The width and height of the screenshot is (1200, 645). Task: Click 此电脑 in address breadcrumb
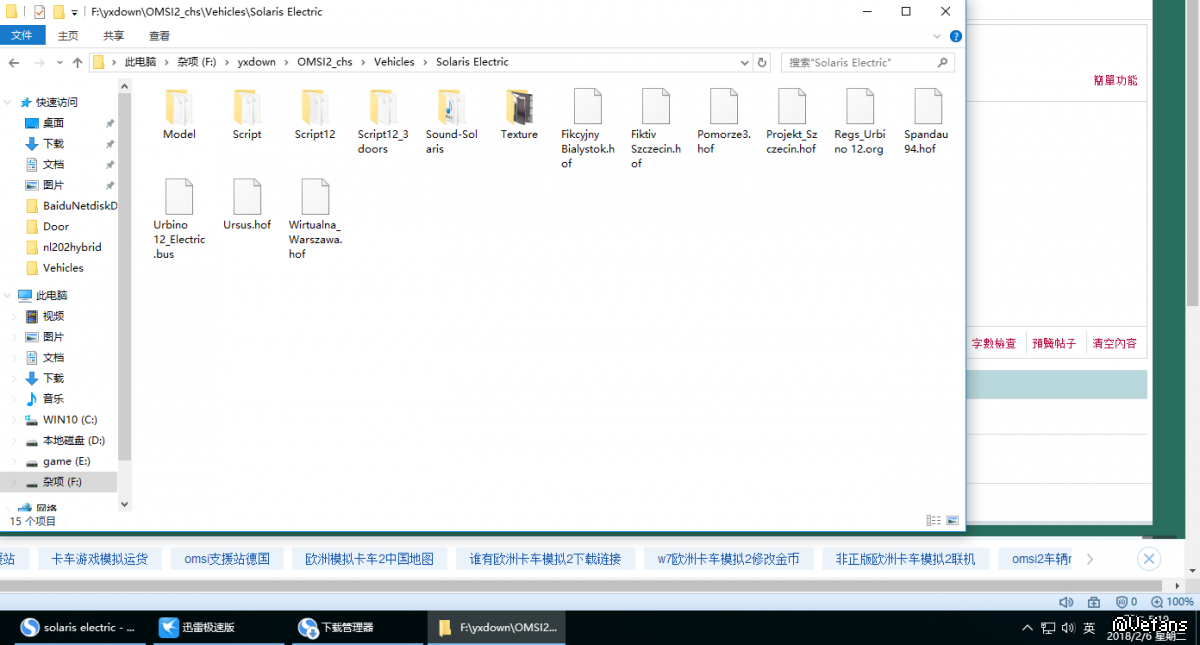coord(140,62)
